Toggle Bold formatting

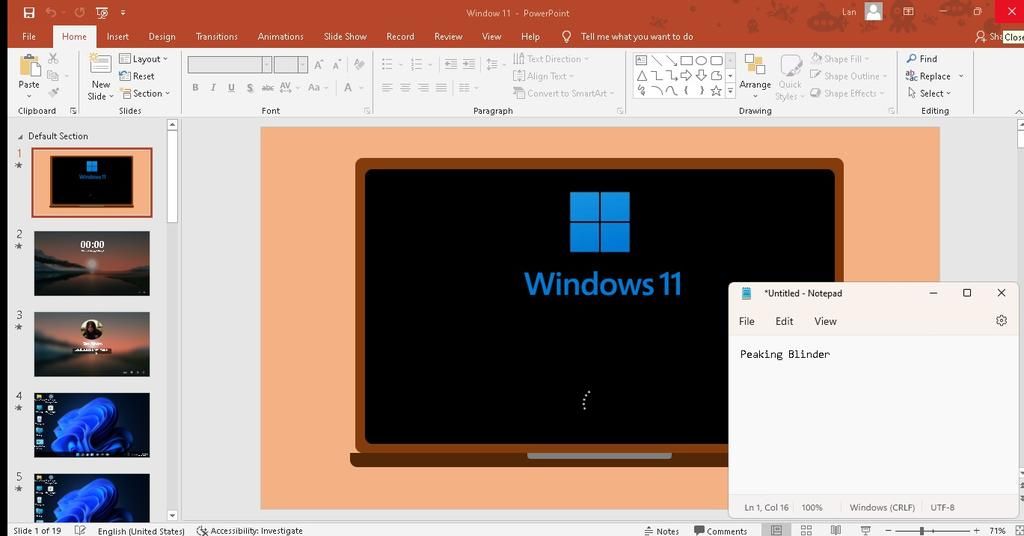[x=195, y=87]
